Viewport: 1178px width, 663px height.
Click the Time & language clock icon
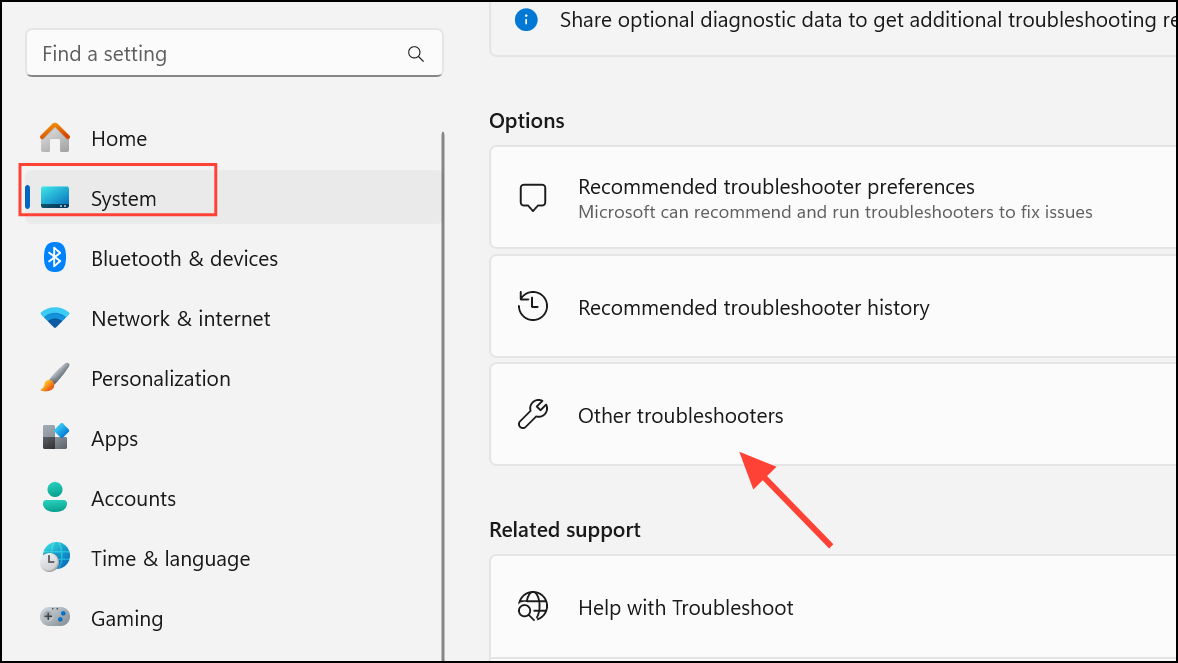pos(55,558)
